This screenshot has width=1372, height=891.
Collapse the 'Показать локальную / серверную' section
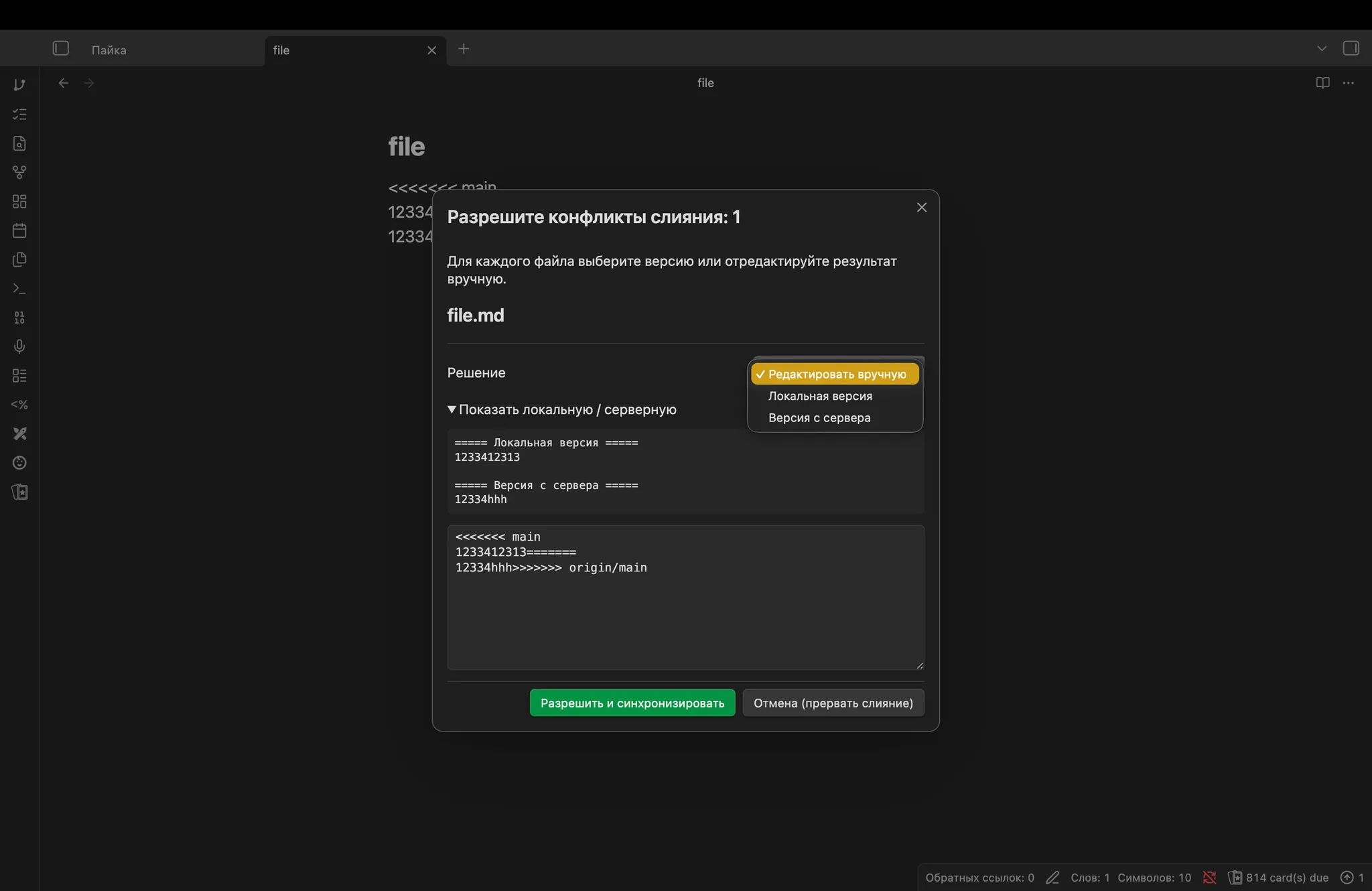pyautogui.click(x=562, y=409)
